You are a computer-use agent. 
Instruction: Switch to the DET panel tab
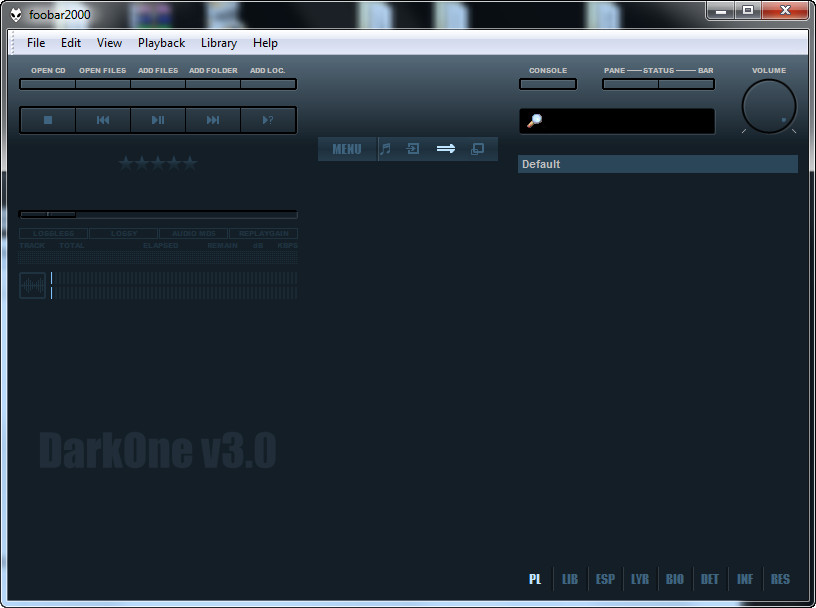[710, 579]
